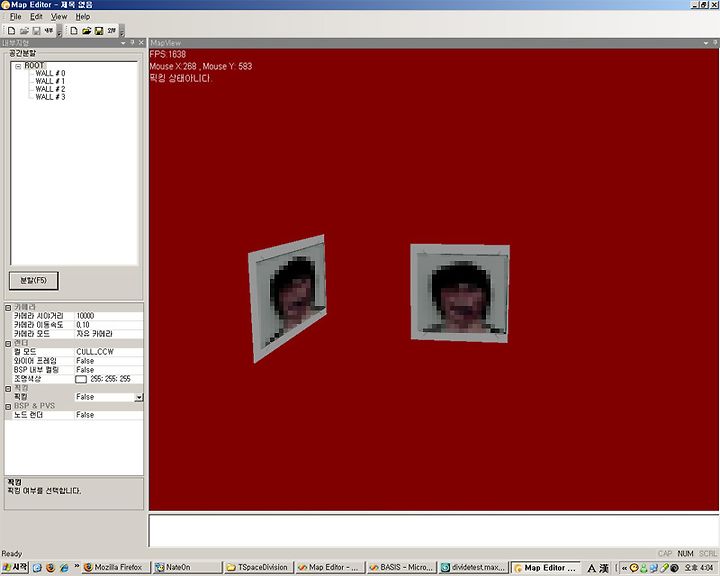Collapse the BSP & PVS property category
This screenshot has height=576, width=720.
click(8, 407)
